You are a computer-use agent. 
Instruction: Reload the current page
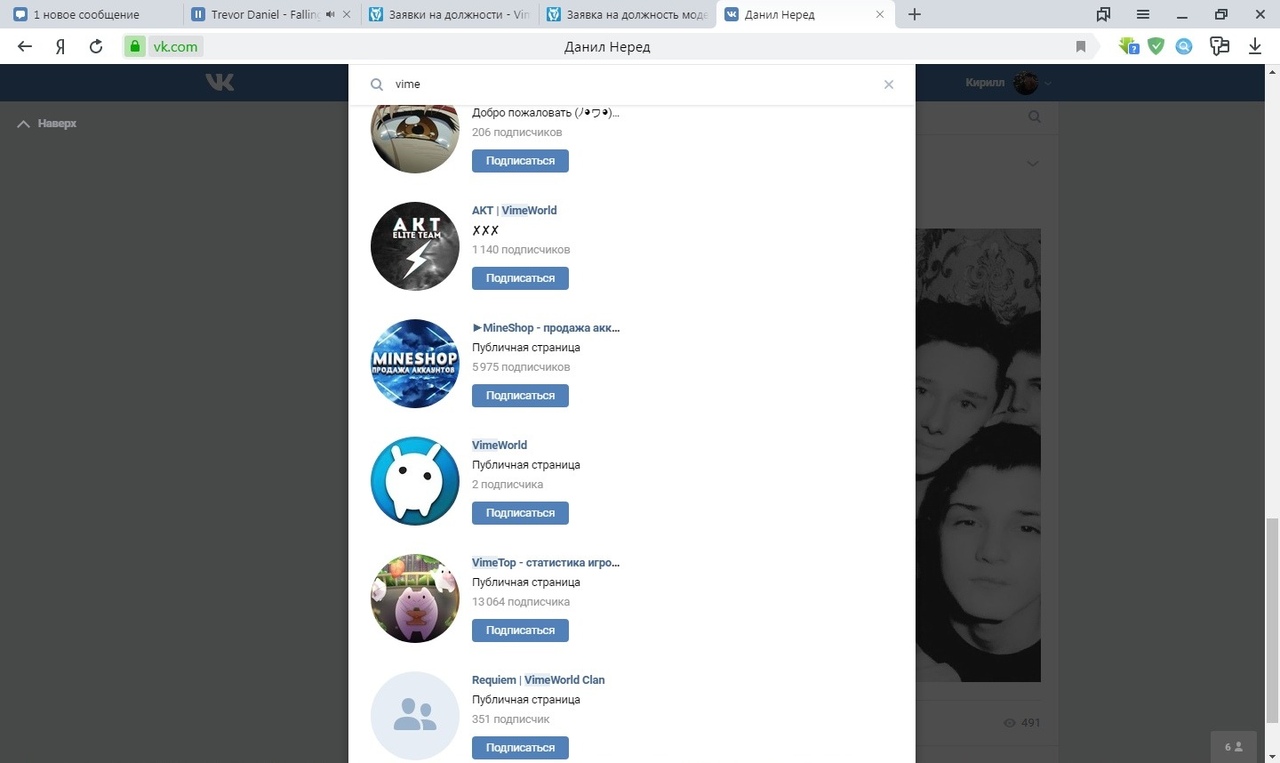pyautogui.click(x=96, y=46)
